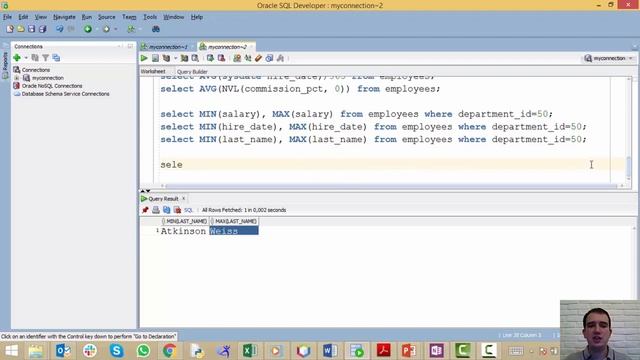The image size is (640, 360).
Task: Click the filter funnel icon in Connections
Action: [x=46, y=58]
